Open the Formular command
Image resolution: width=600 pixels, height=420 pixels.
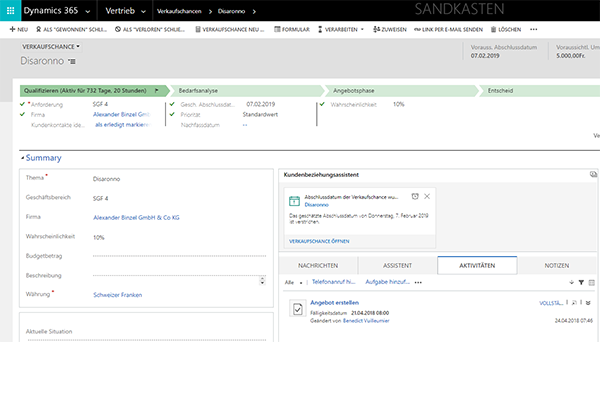pyautogui.click(x=292, y=29)
